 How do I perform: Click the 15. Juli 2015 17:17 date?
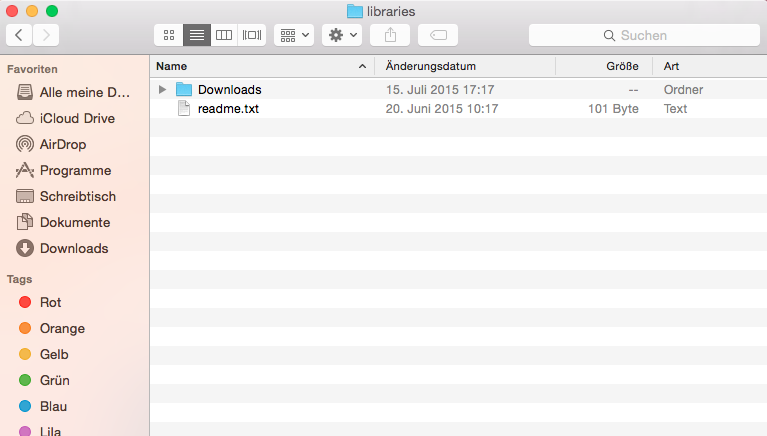440,90
